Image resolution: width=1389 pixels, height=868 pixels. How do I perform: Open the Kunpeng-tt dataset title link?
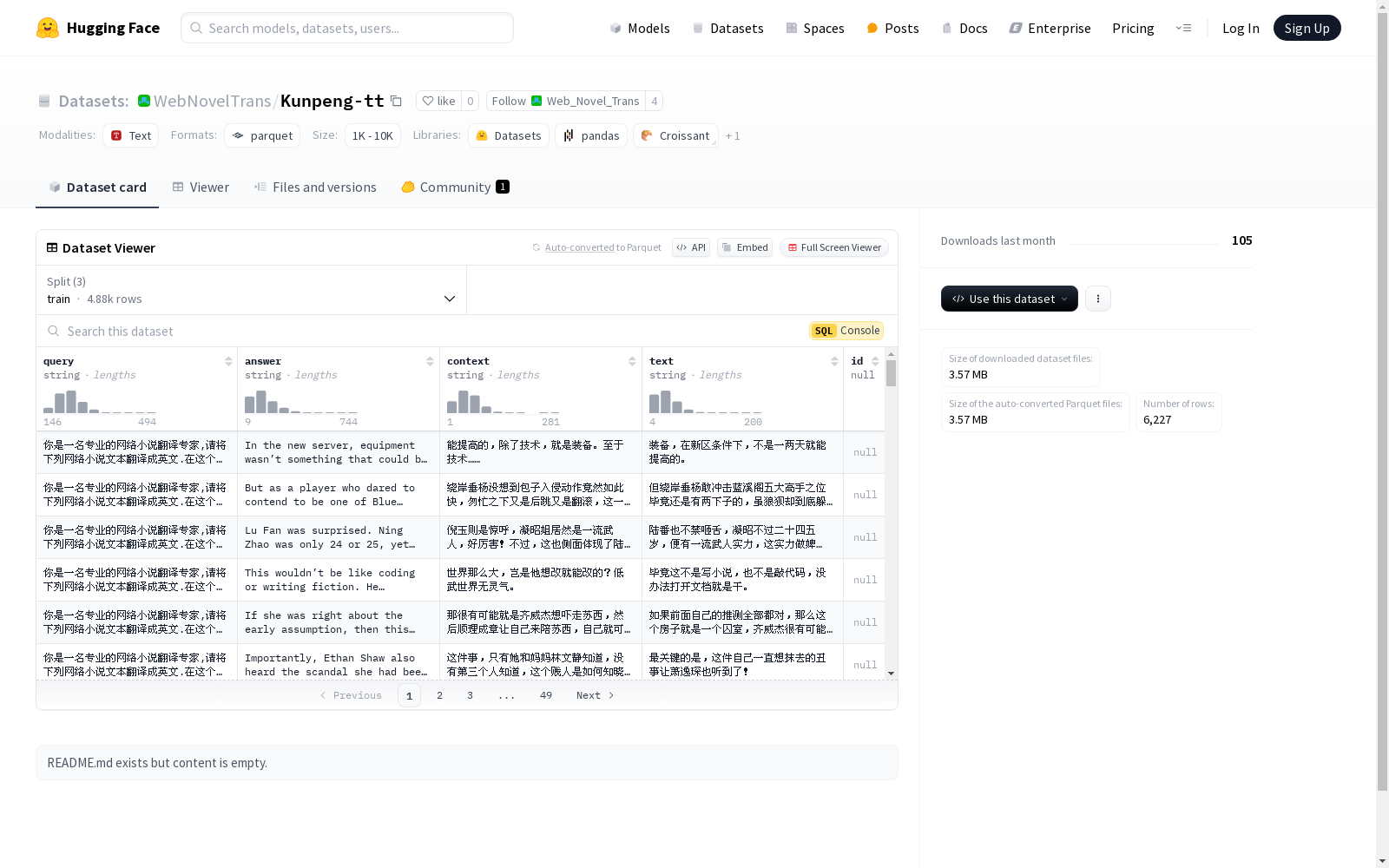click(x=332, y=101)
